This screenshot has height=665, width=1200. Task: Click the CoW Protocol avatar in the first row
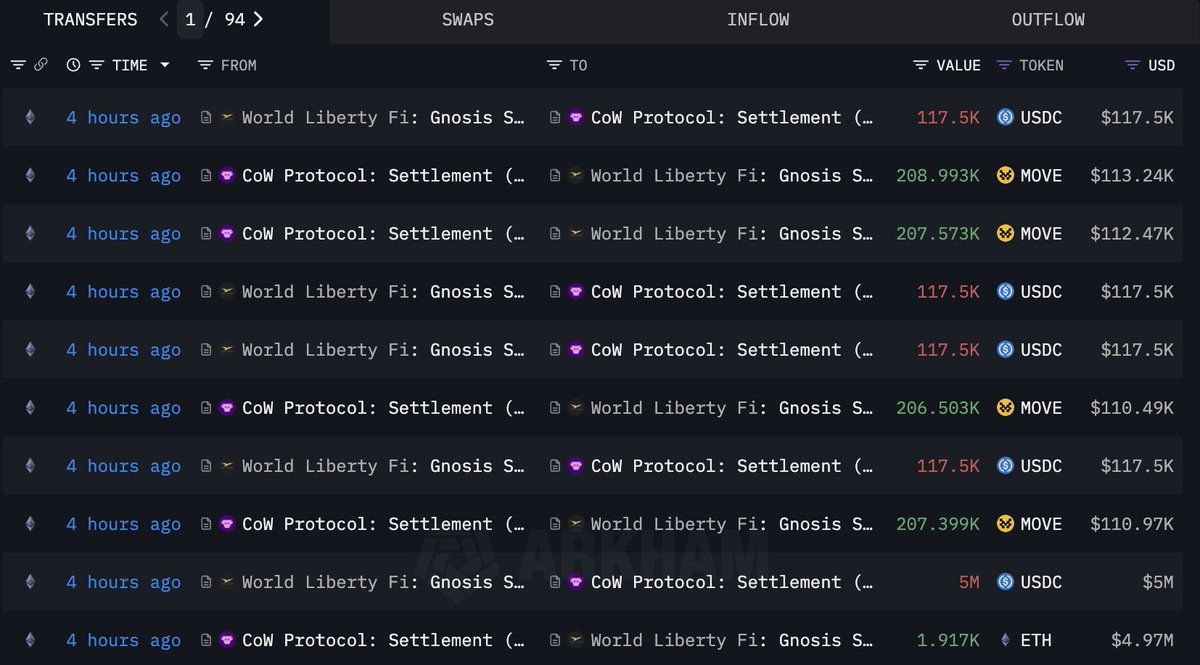(x=577, y=117)
